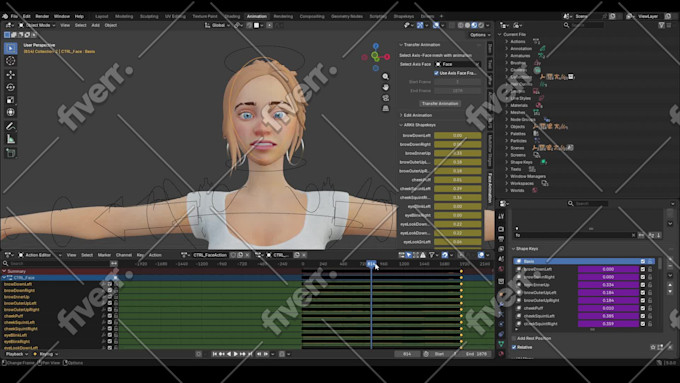
Task: Collapse the Current File tree
Action: click(x=500, y=34)
